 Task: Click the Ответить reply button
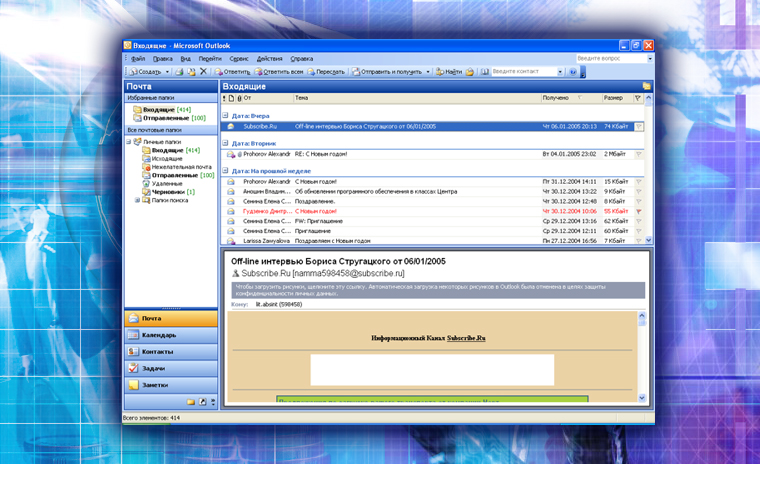point(233,72)
